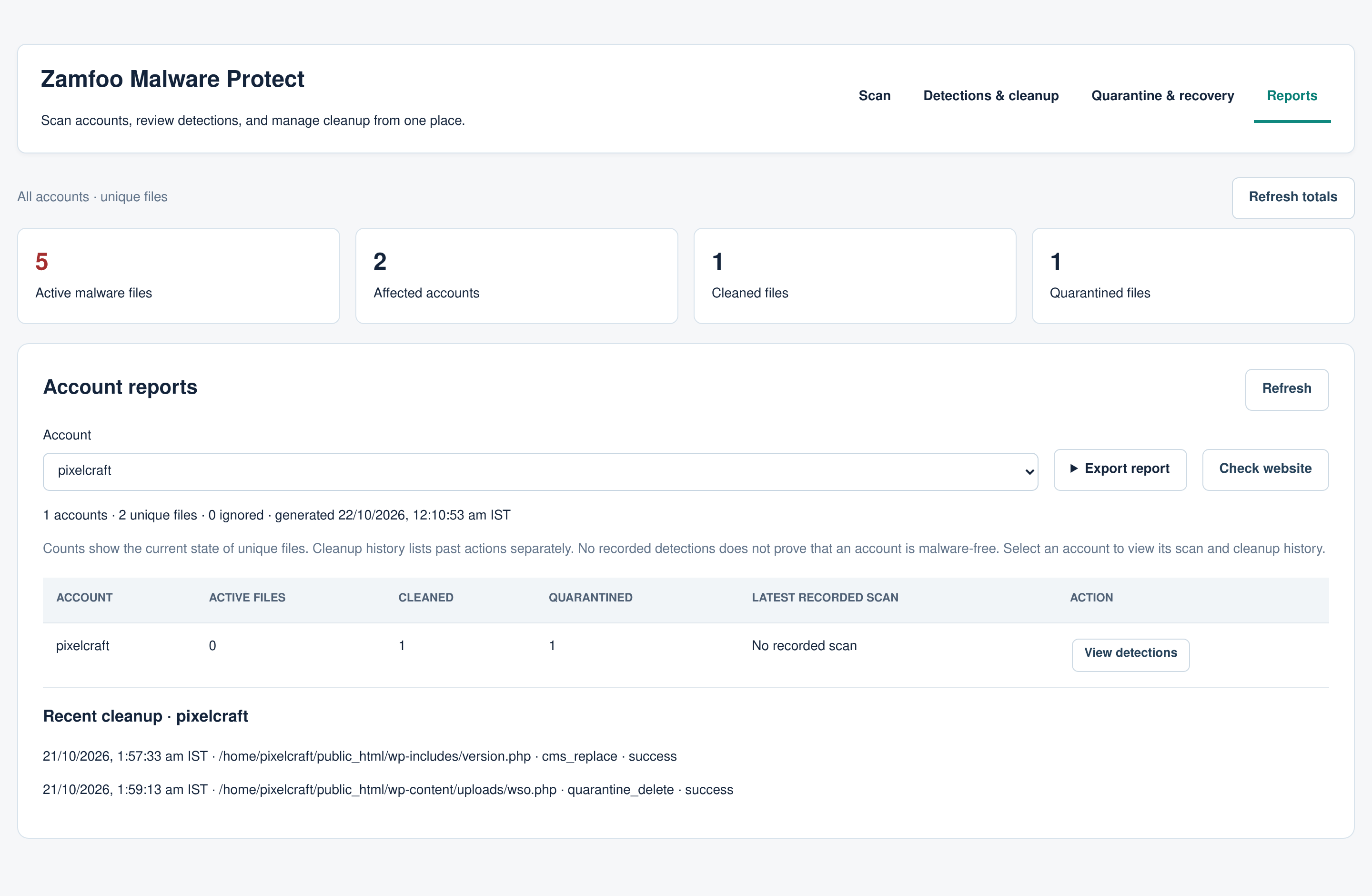This screenshot has width=1372, height=896.
Task: Click the wso.php quarantine_delete cleanup entry
Action: [x=388, y=789]
